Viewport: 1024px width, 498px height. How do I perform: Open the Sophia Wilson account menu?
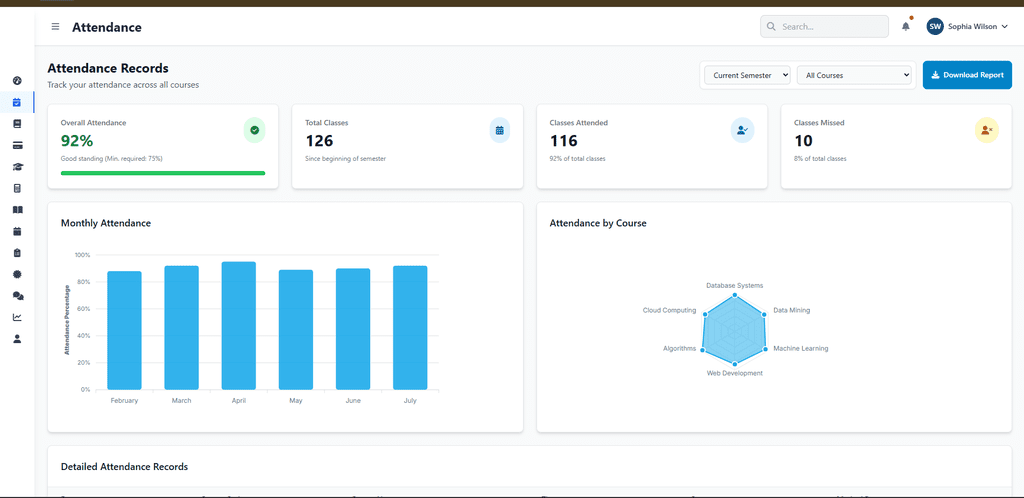point(967,27)
